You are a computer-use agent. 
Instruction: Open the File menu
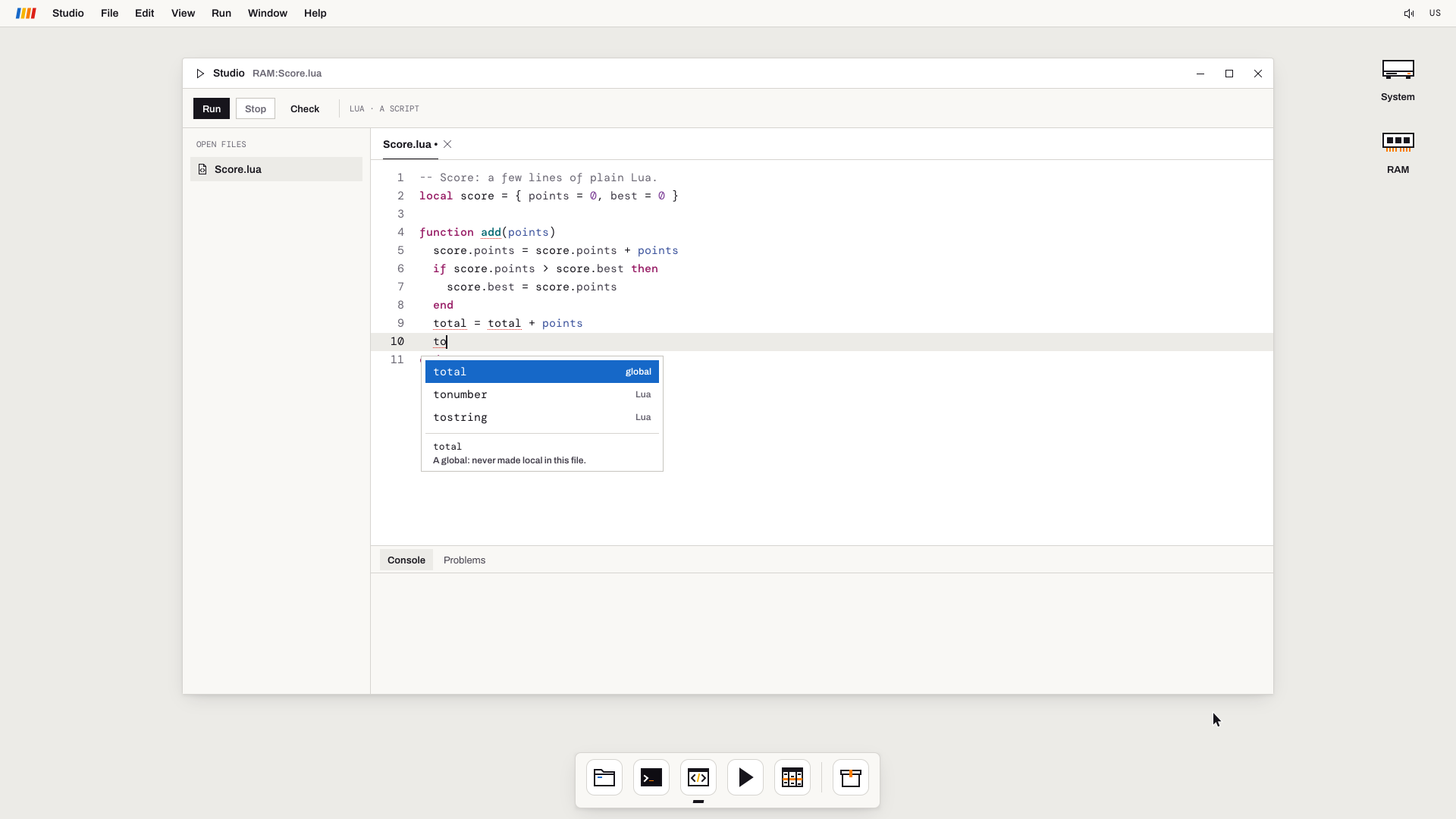coord(109,14)
